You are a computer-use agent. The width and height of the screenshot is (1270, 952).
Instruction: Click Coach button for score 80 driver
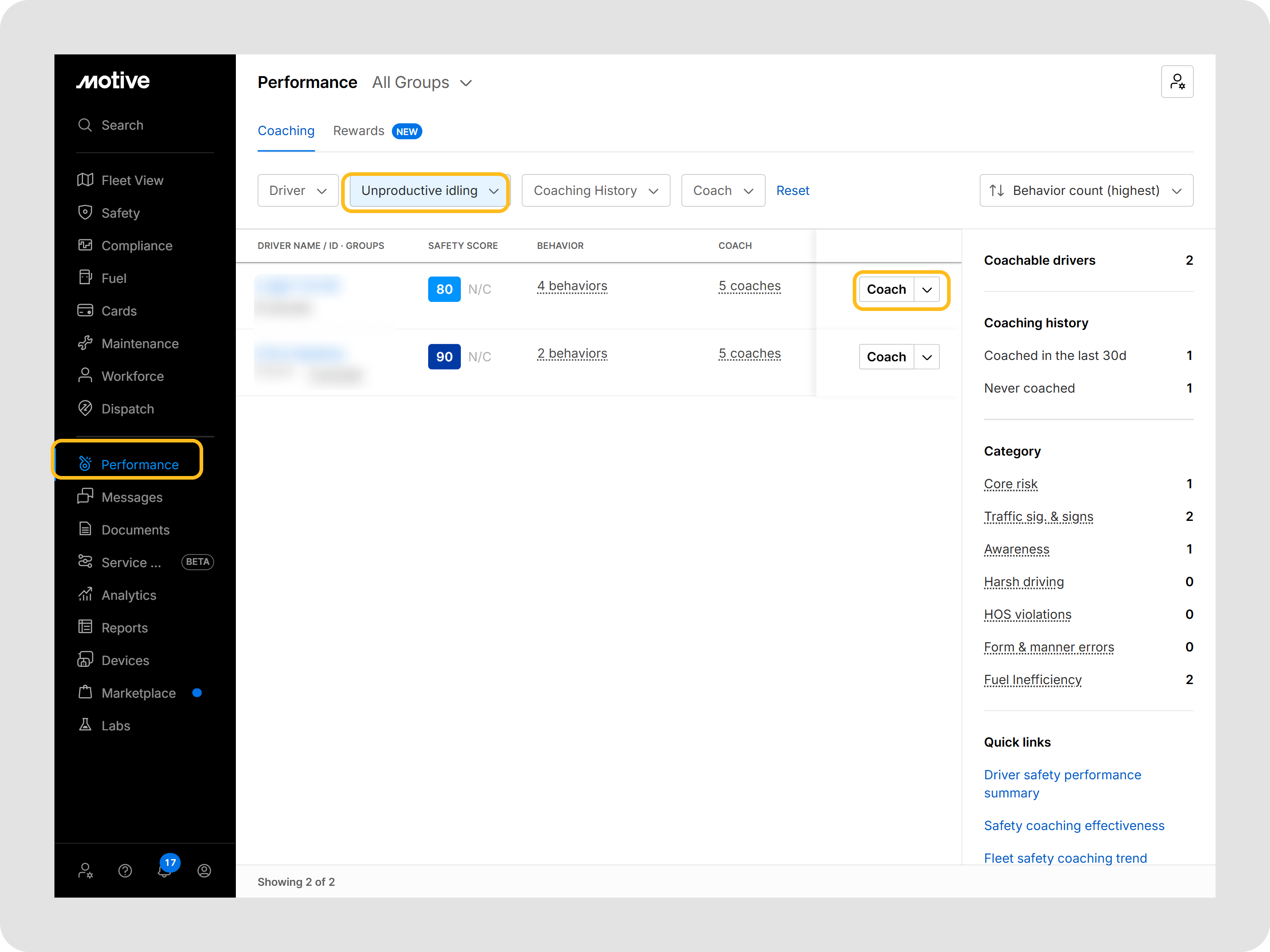coord(886,290)
